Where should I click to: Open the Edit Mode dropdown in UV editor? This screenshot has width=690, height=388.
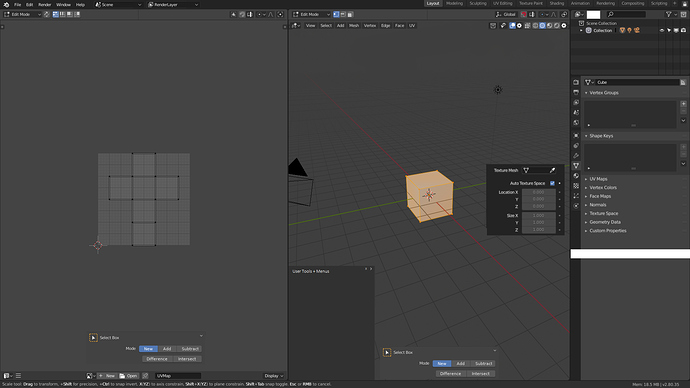click(x=22, y=14)
